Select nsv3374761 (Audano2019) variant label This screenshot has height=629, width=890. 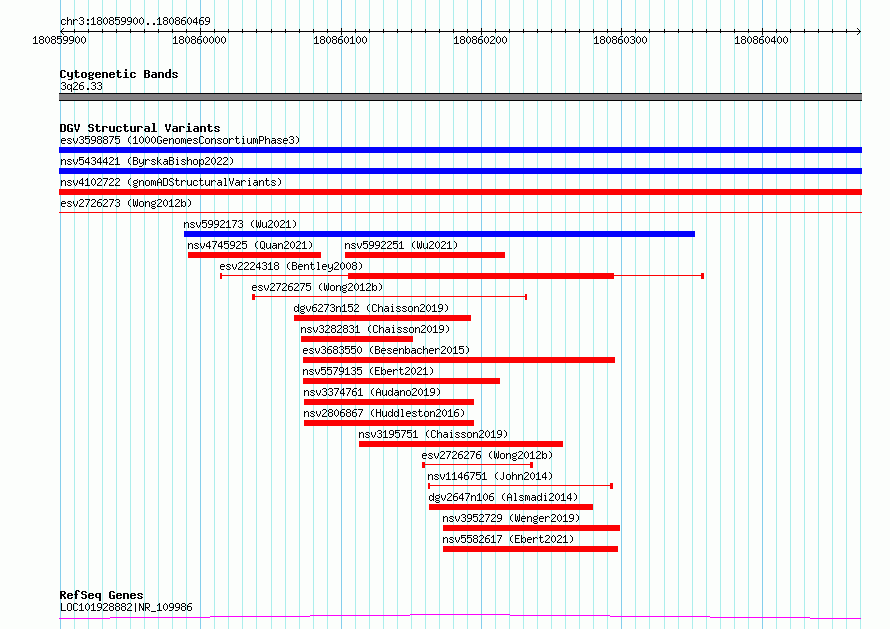(372, 392)
